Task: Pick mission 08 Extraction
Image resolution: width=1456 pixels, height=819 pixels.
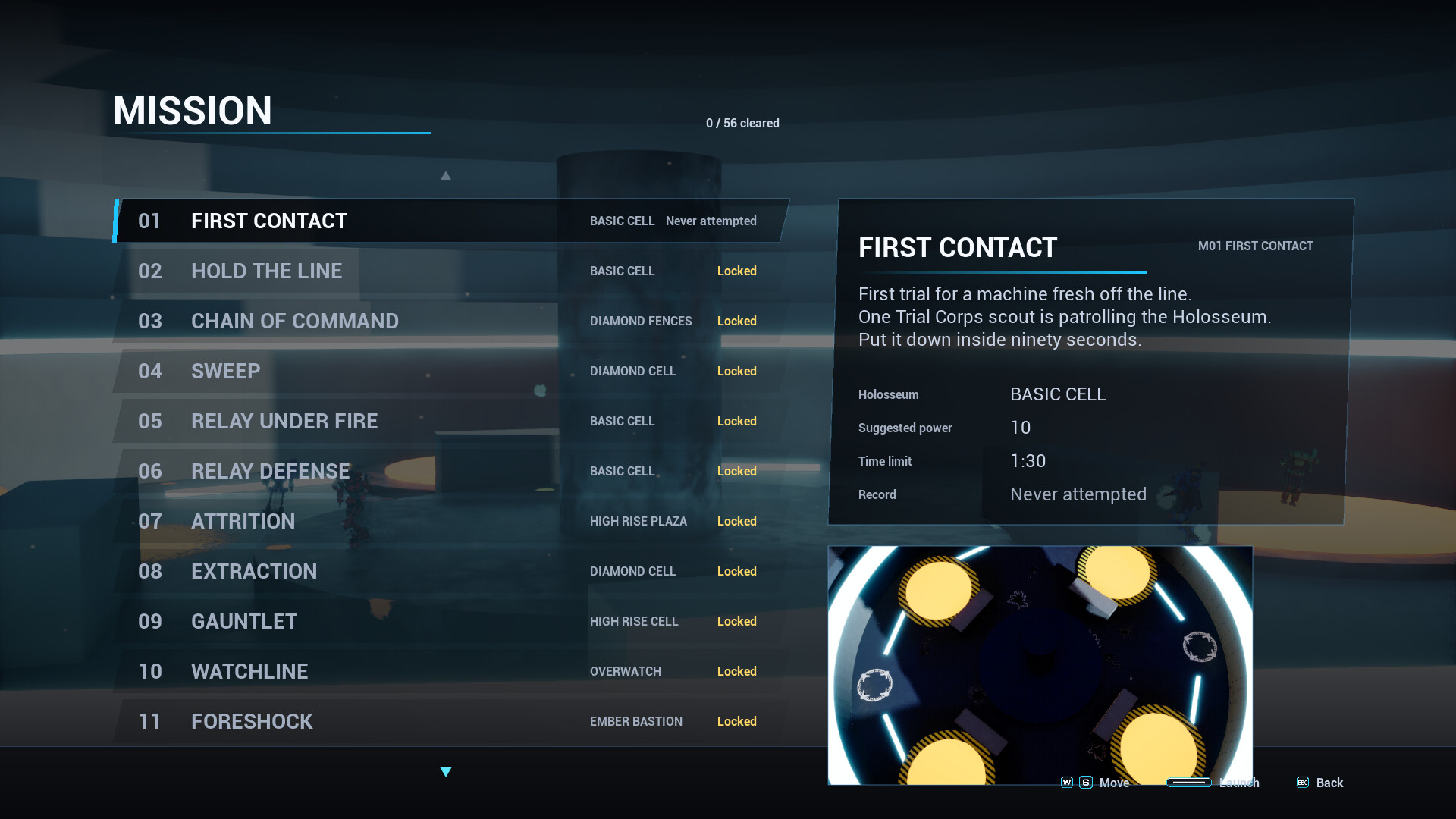Action: click(451, 571)
